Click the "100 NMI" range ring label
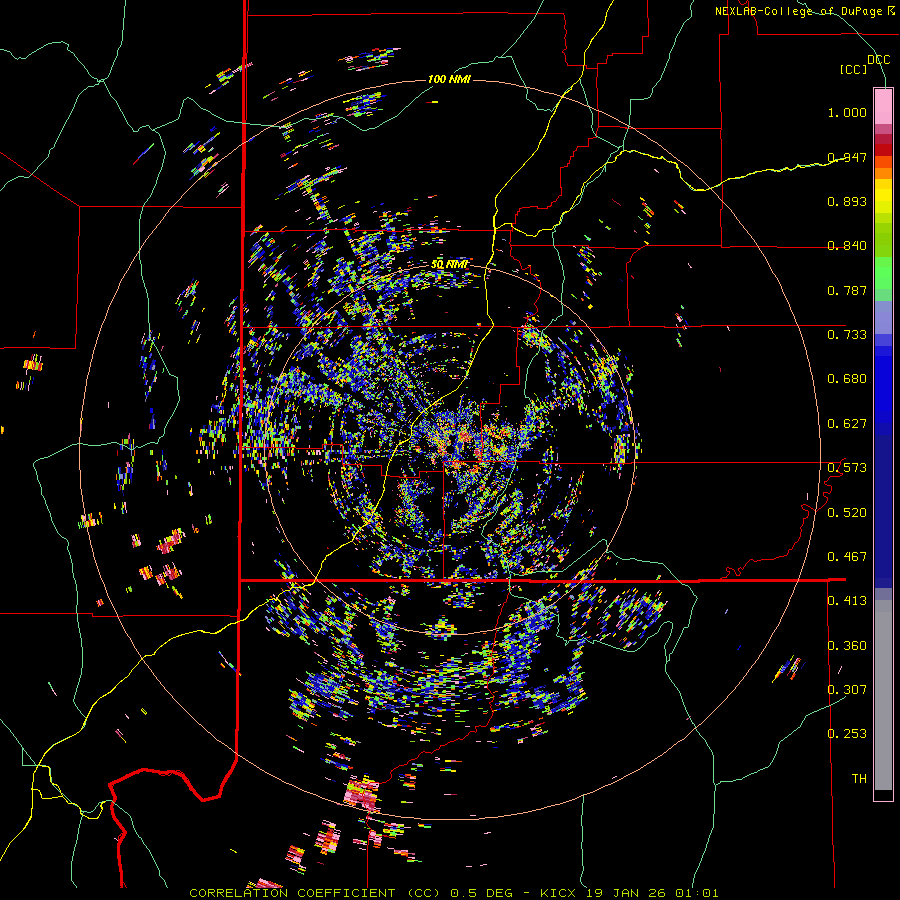Image resolution: width=900 pixels, height=900 pixels. pyautogui.click(x=449, y=79)
